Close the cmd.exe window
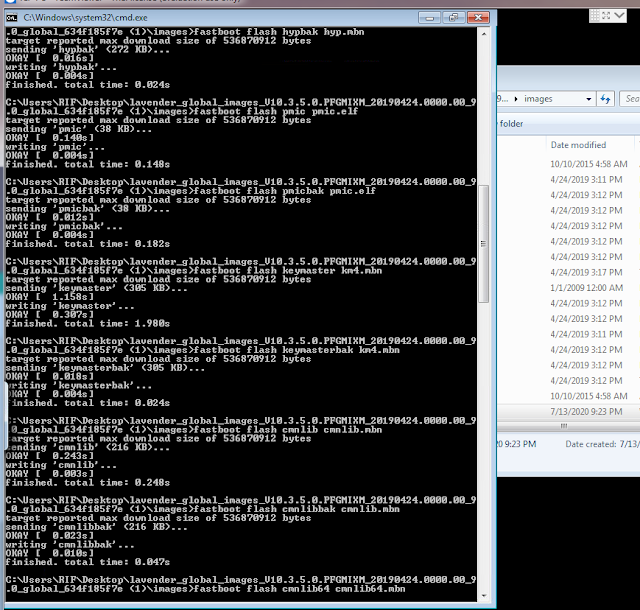Screen dimensions: 640x610 click(x=478, y=18)
